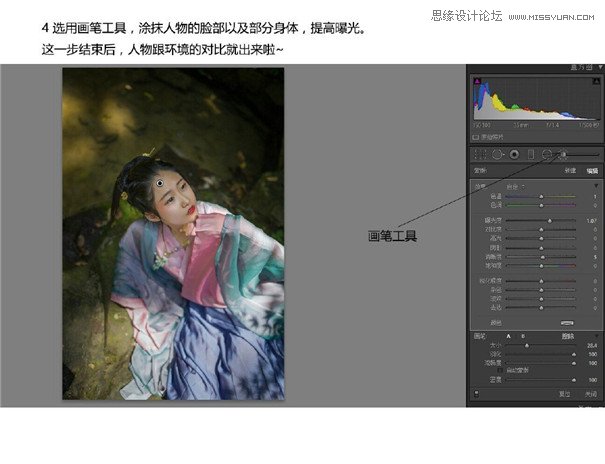The image size is (605, 464).
Task: Click the brush edit pin on forehead
Action: click(160, 184)
